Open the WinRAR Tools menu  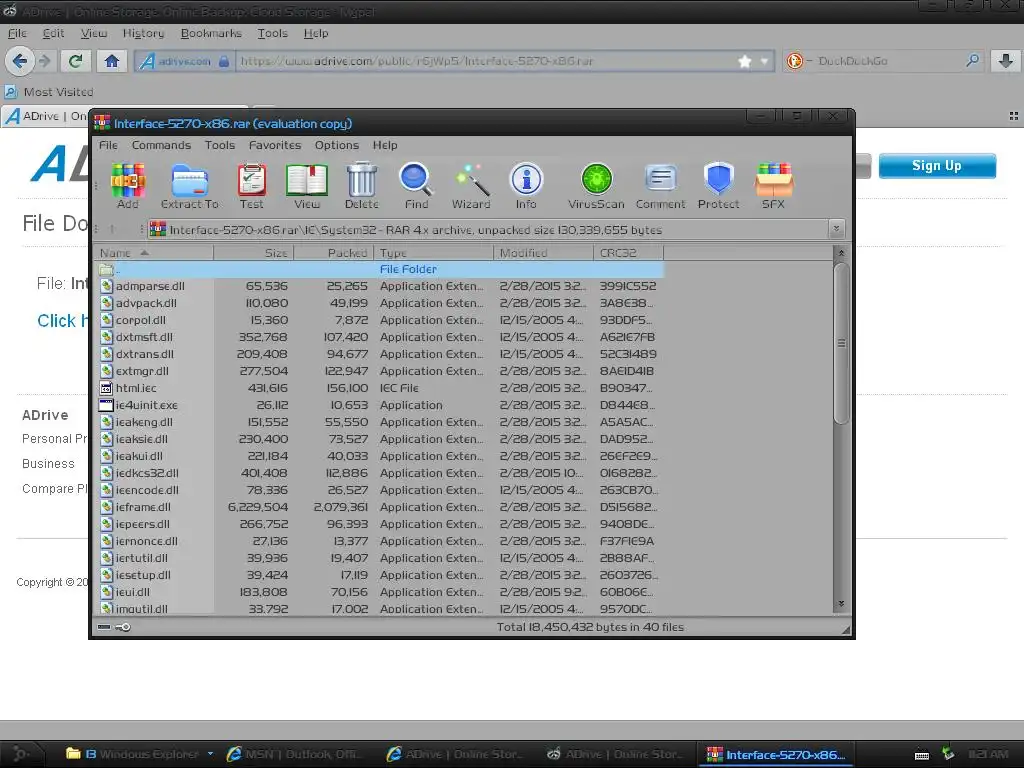[x=219, y=145]
